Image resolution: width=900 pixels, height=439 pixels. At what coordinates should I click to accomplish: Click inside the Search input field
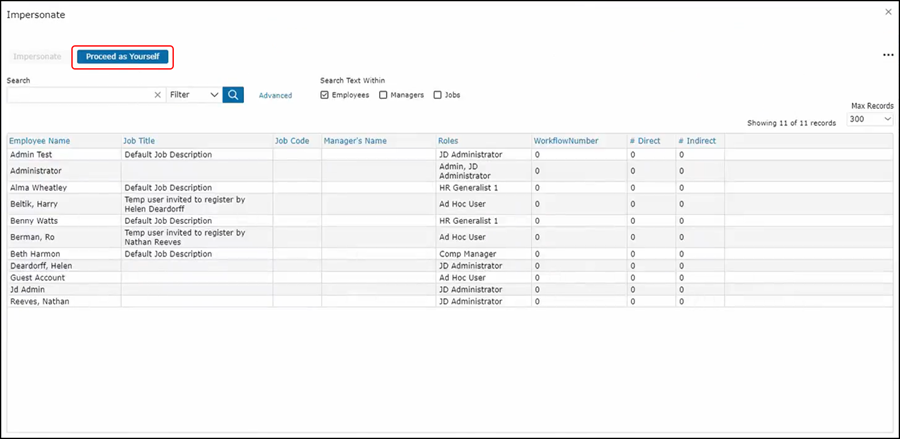coord(78,95)
